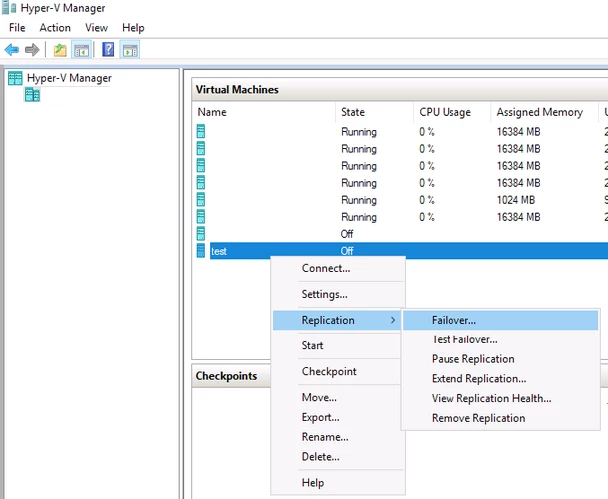Select the Hyper-V Manager tree label

pyautogui.click(x=69, y=78)
